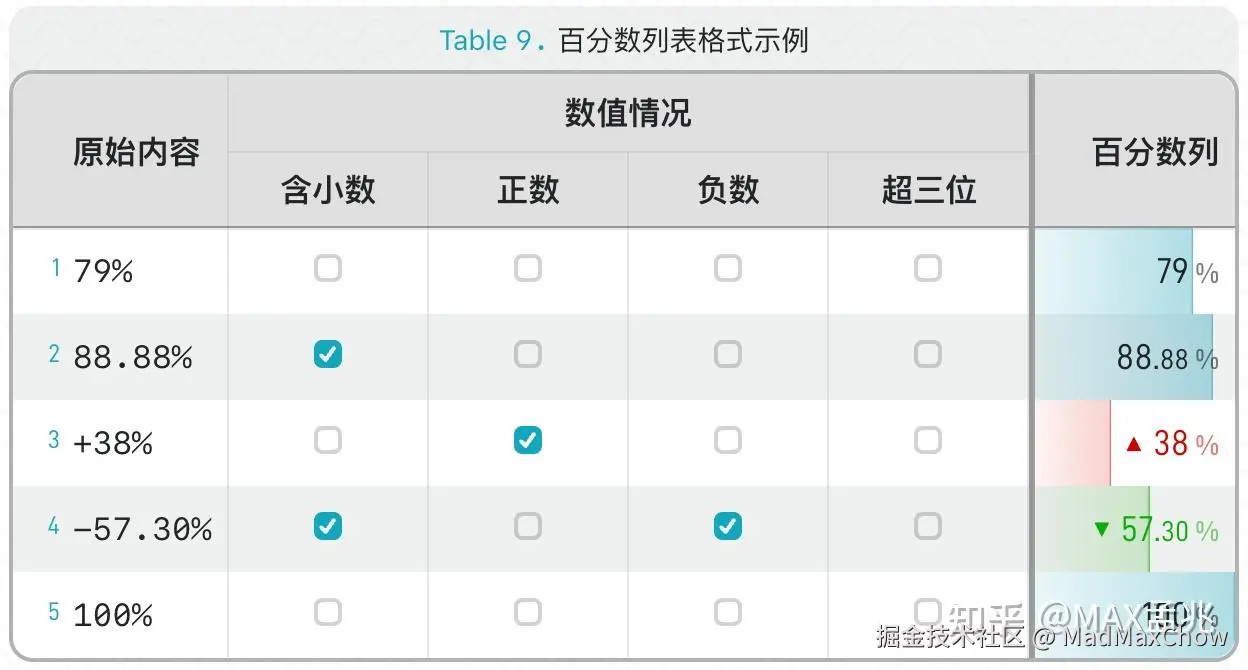Open the Table 9 caption link
The width and height of the screenshot is (1248, 670).
[x=486, y=40]
